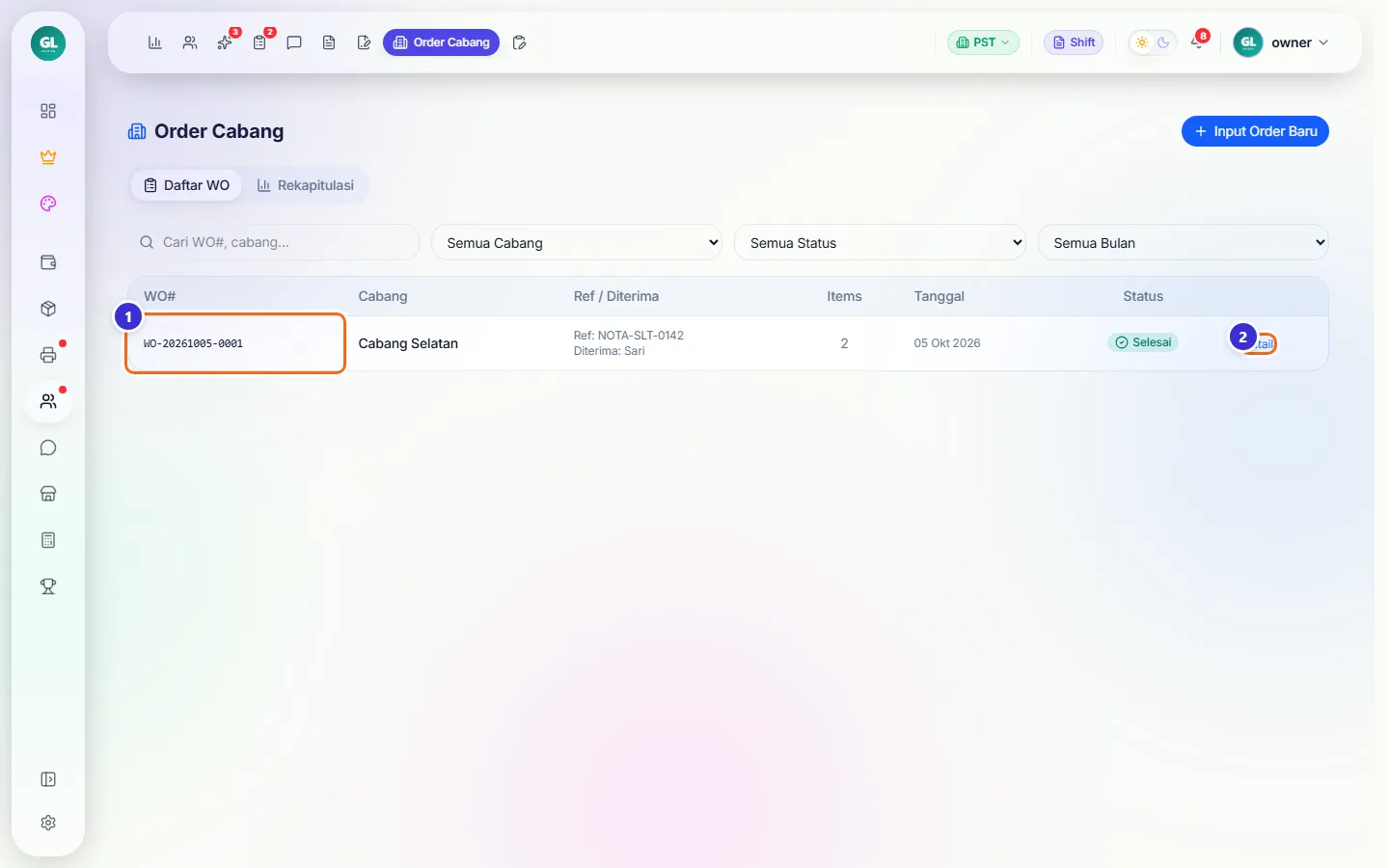Open the Semua Bulan filter dropdown
The width and height of the screenshot is (1389, 868).
click(1184, 243)
